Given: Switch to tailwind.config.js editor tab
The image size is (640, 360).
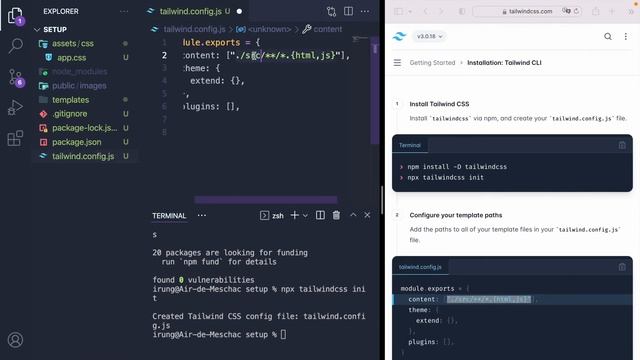Looking at the screenshot, I should click(x=190, y=11).
